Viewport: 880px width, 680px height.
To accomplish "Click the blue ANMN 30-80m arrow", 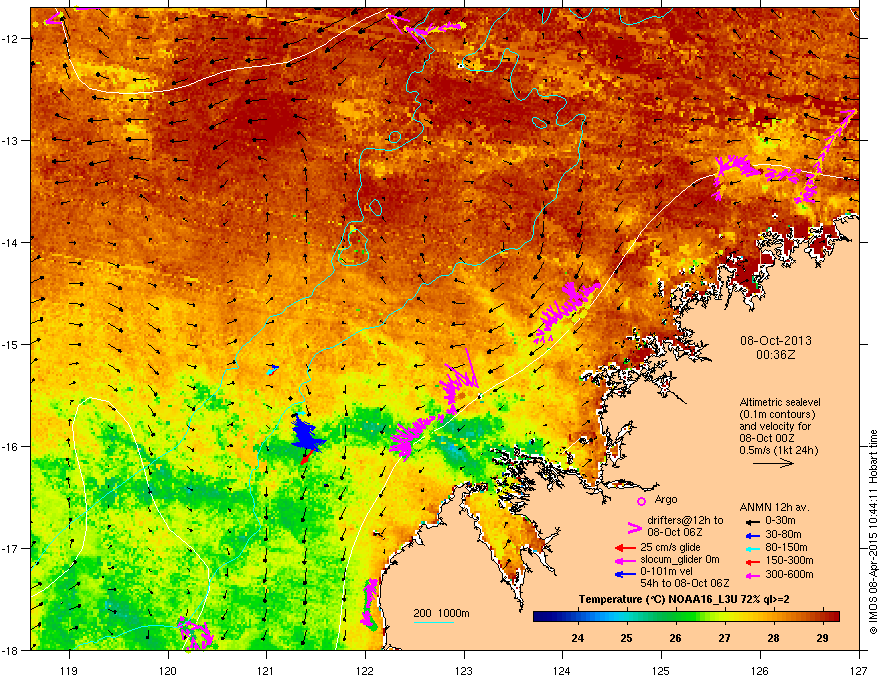I will pos(753,535).
